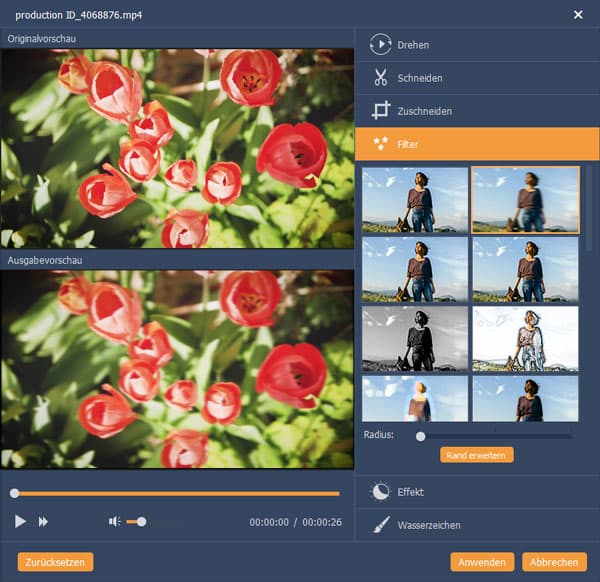Select the black and white filter thumbnail
Image resolution: width=600 pixels, height=582 pixels.
pyautogui.click(x=414, y=339)
